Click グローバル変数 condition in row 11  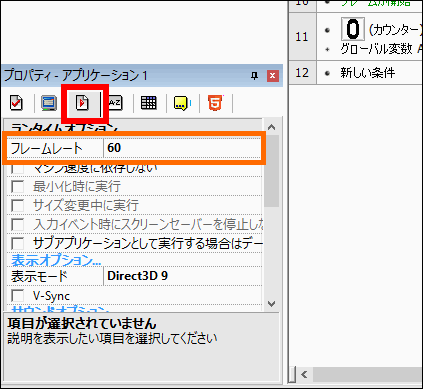[376, 49]
